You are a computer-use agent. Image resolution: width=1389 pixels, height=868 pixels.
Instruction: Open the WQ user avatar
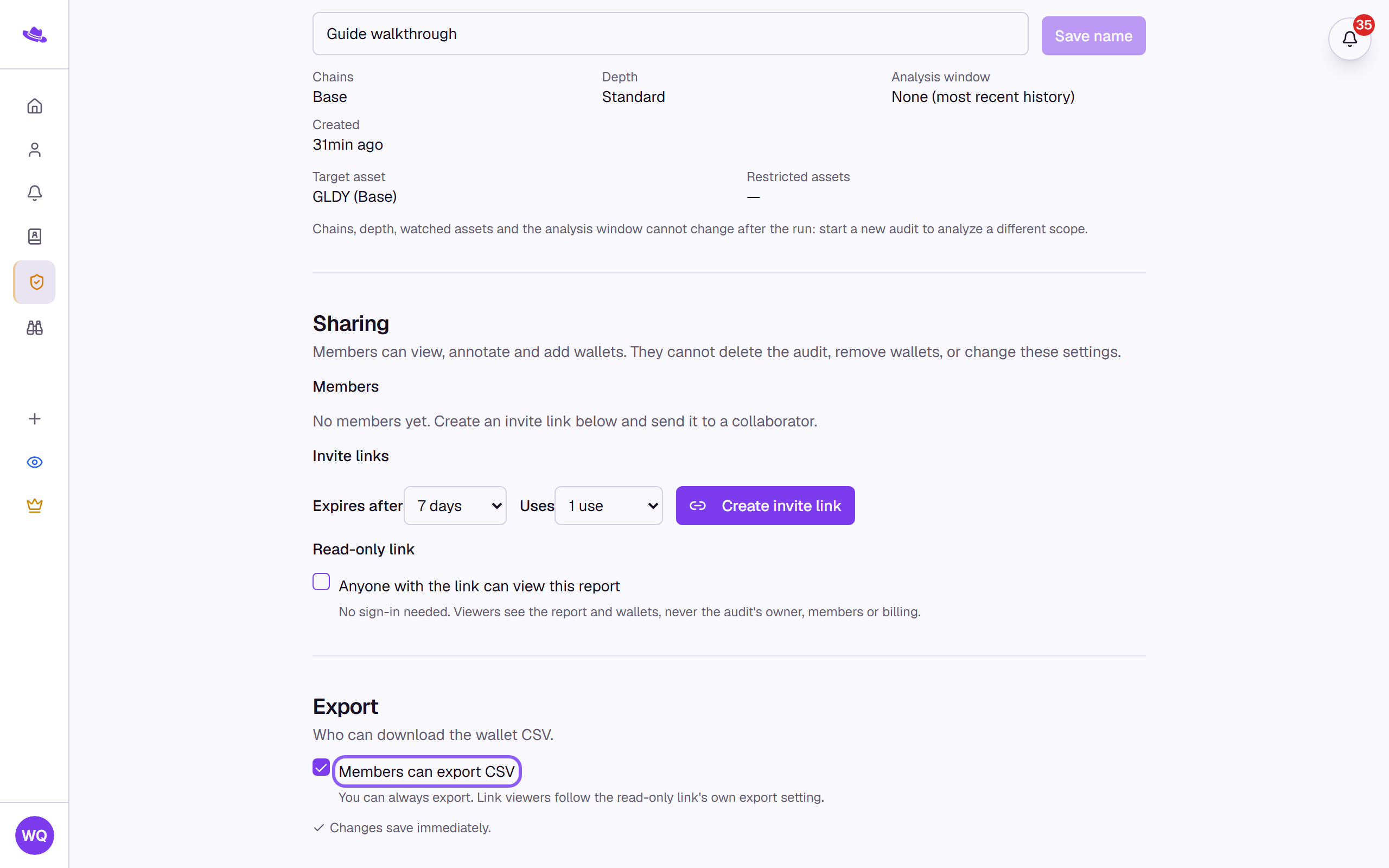coord(34,835)
